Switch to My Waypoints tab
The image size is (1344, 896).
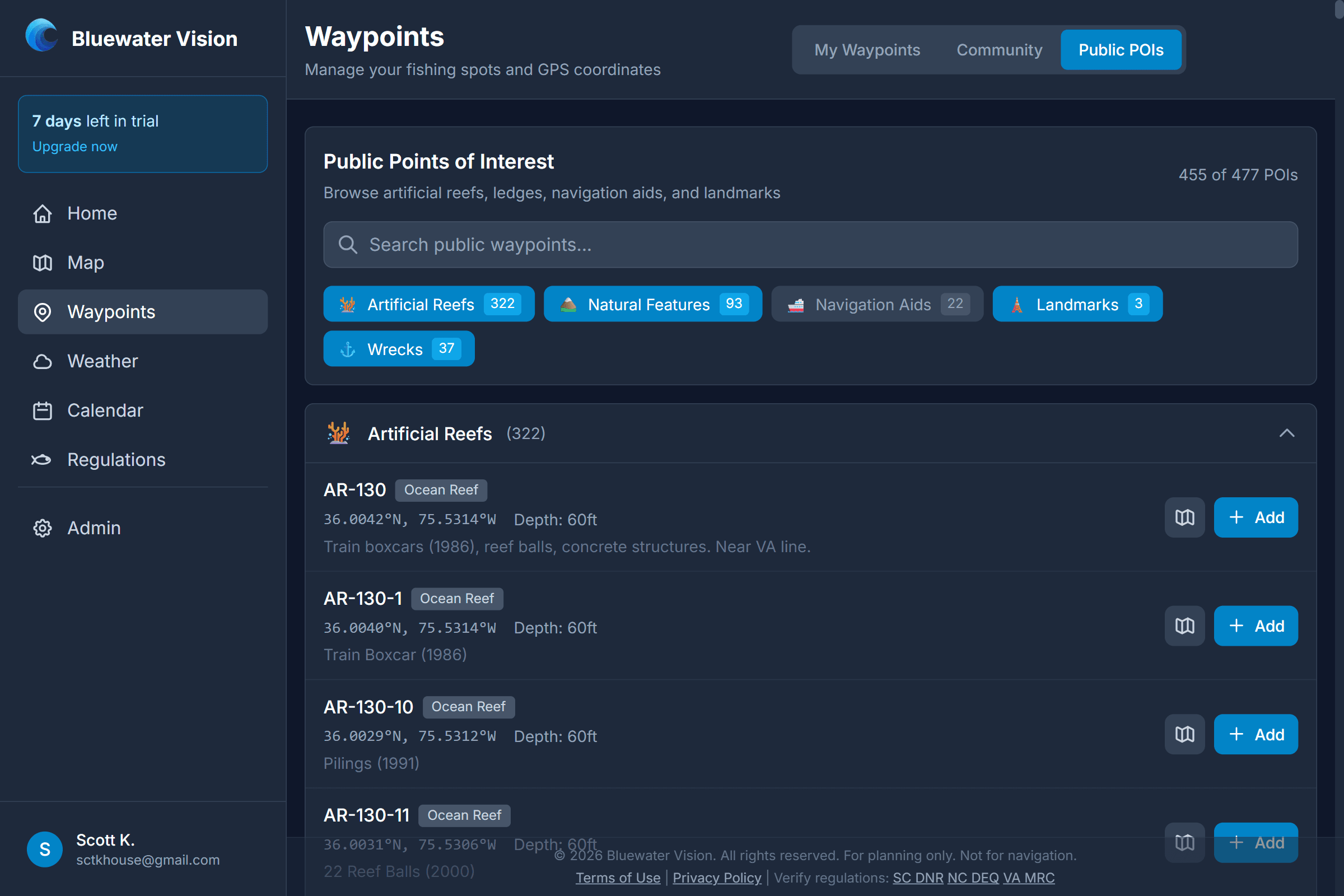tap(867, 50)
